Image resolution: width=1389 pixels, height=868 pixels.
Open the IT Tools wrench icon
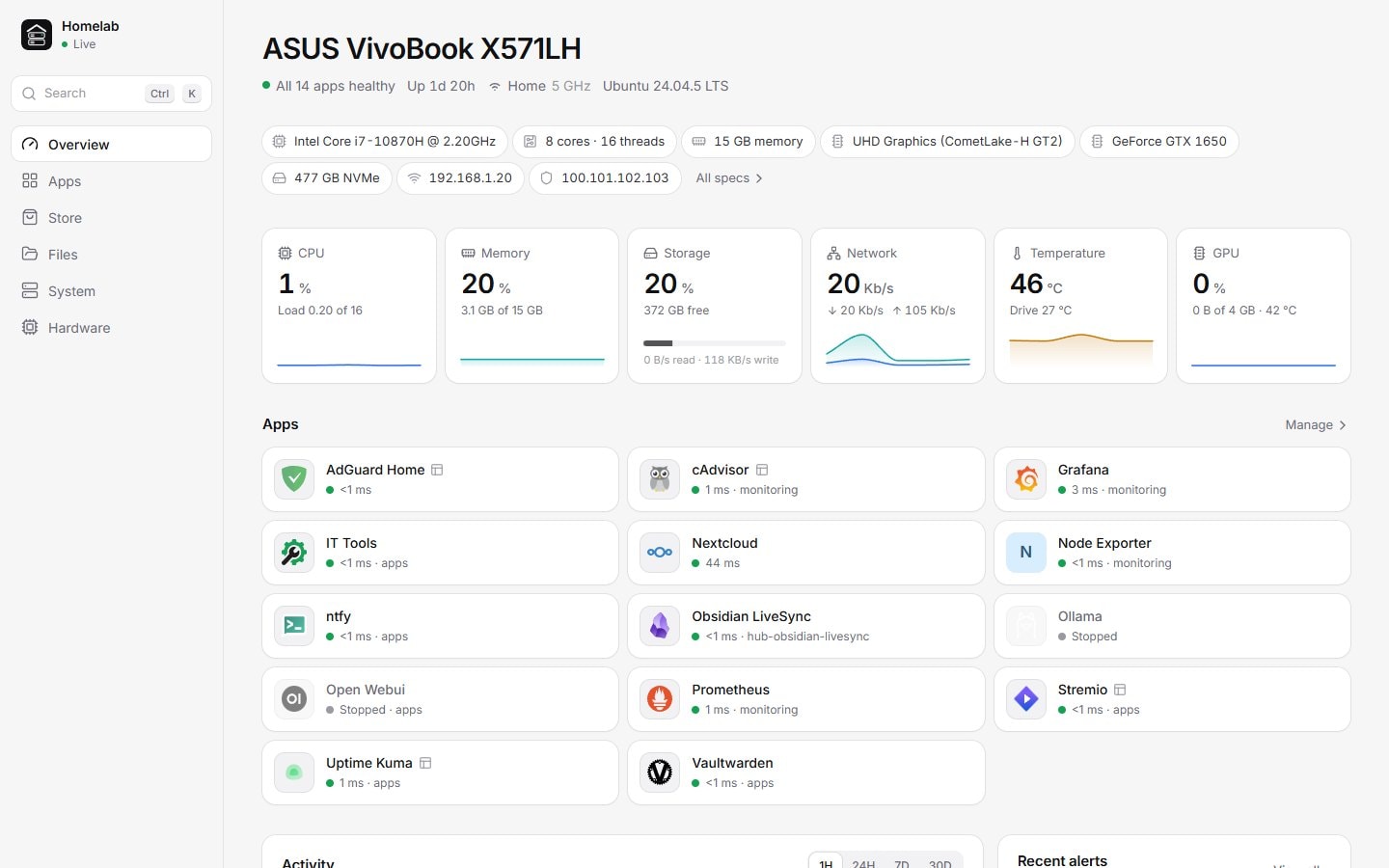(x=294, y=553)
